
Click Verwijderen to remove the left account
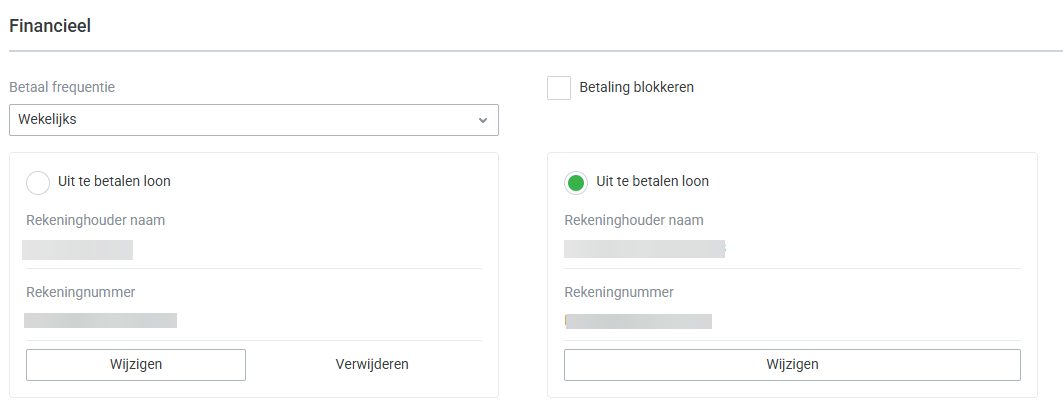372,365
